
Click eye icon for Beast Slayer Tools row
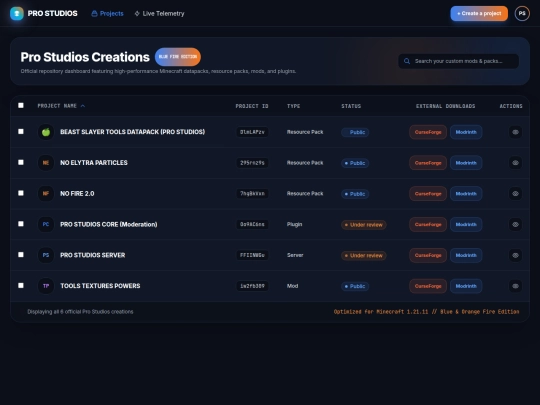click(515, 132)
